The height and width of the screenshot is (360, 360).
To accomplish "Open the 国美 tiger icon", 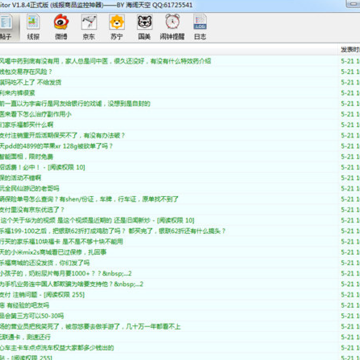I will tap(144, 28).
